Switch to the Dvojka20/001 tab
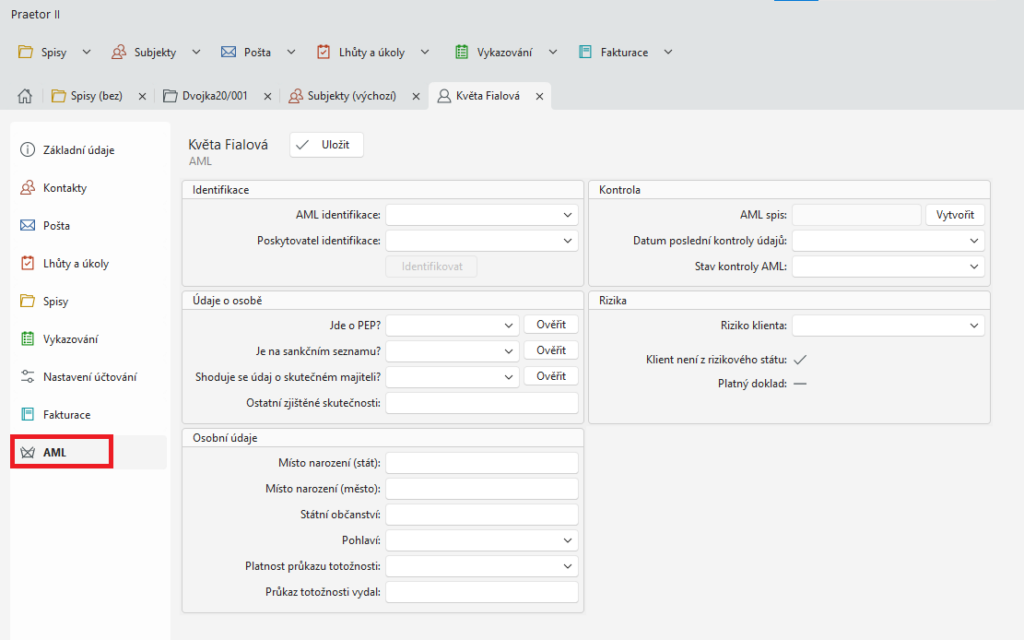This screenshot has height=640, width=1024. (x=214, y=96)
